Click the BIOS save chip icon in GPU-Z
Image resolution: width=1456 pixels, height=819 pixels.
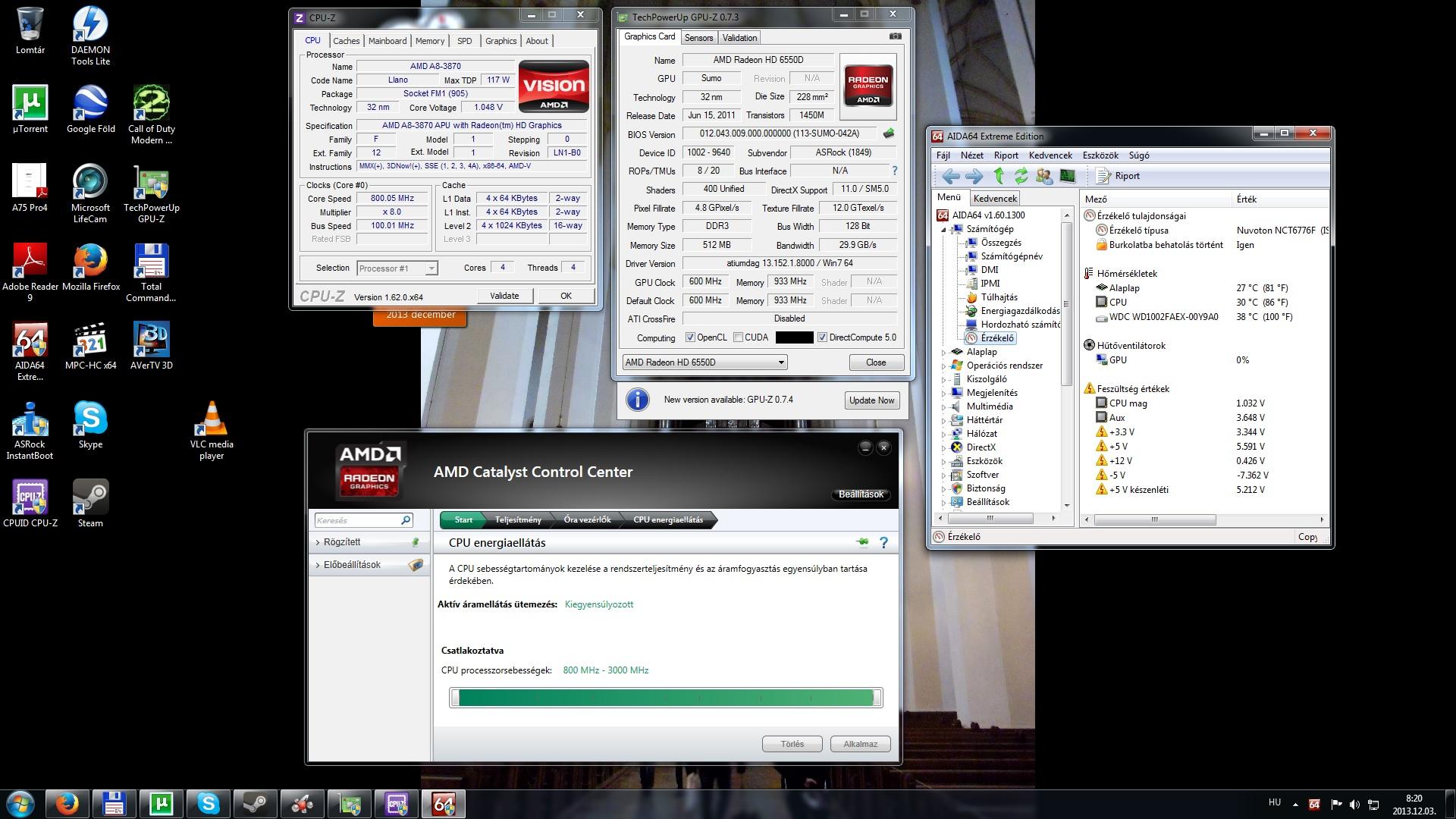[x=889, y=133]
